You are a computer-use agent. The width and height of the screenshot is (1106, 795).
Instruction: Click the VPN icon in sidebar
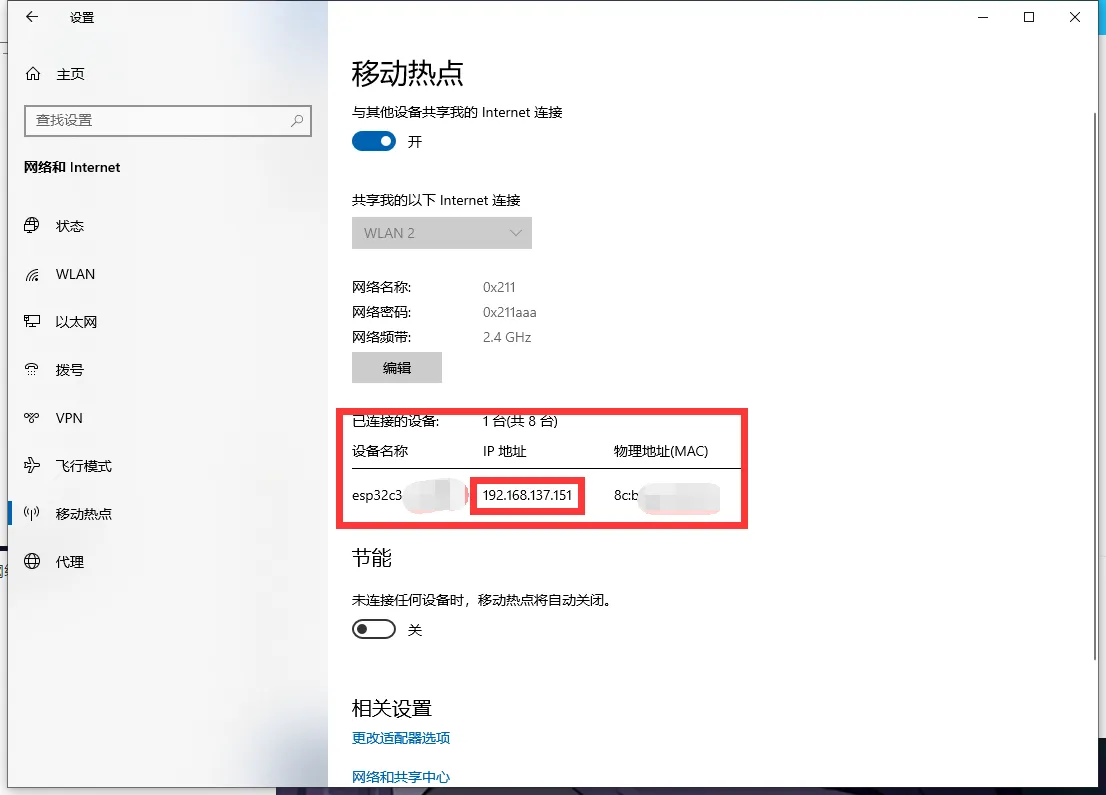click(33, 418)
